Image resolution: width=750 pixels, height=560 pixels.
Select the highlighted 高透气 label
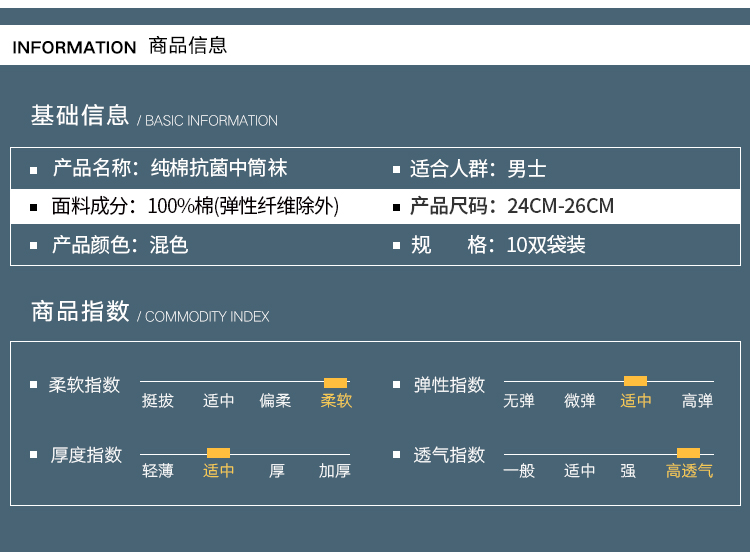(689, 471)
